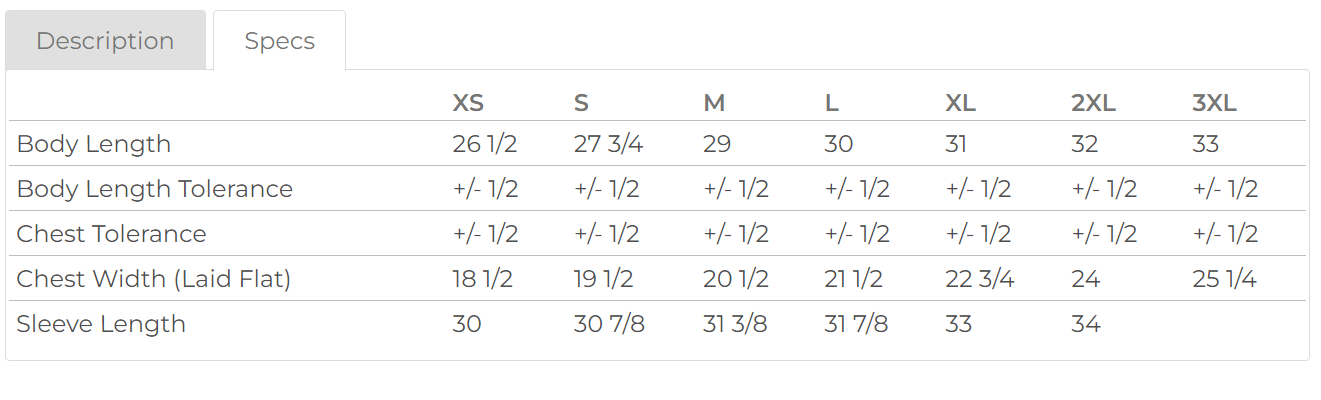The height and width of the screenshot is (400, 1321).
Task: Switch to the Description tab
Action: (x=105, y=41)
